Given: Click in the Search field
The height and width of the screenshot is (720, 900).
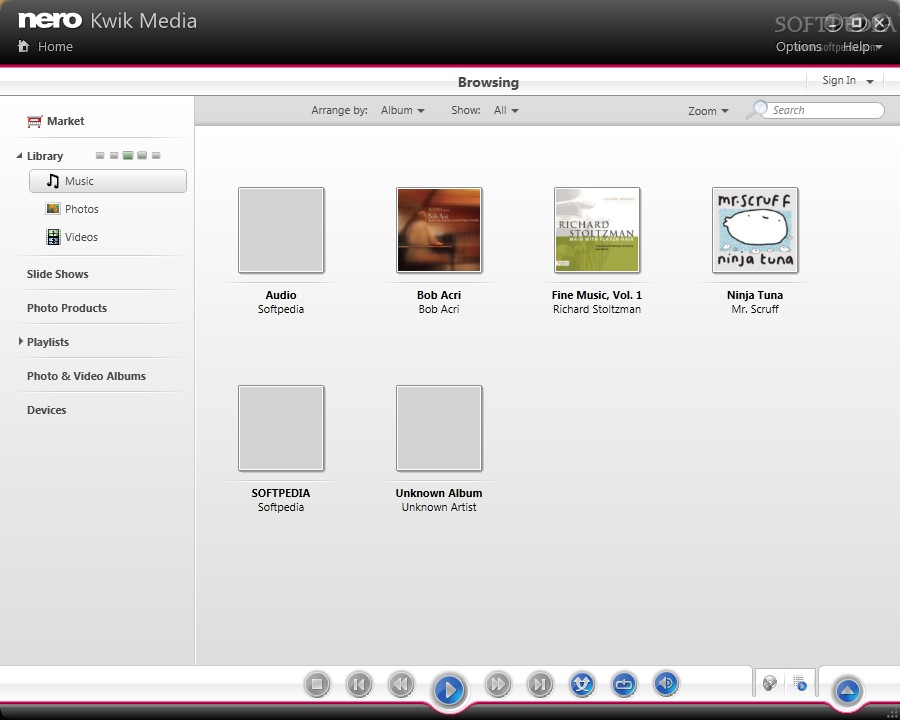Looking at the screenshot, I should pyautogui.click(x=824, y=110).
